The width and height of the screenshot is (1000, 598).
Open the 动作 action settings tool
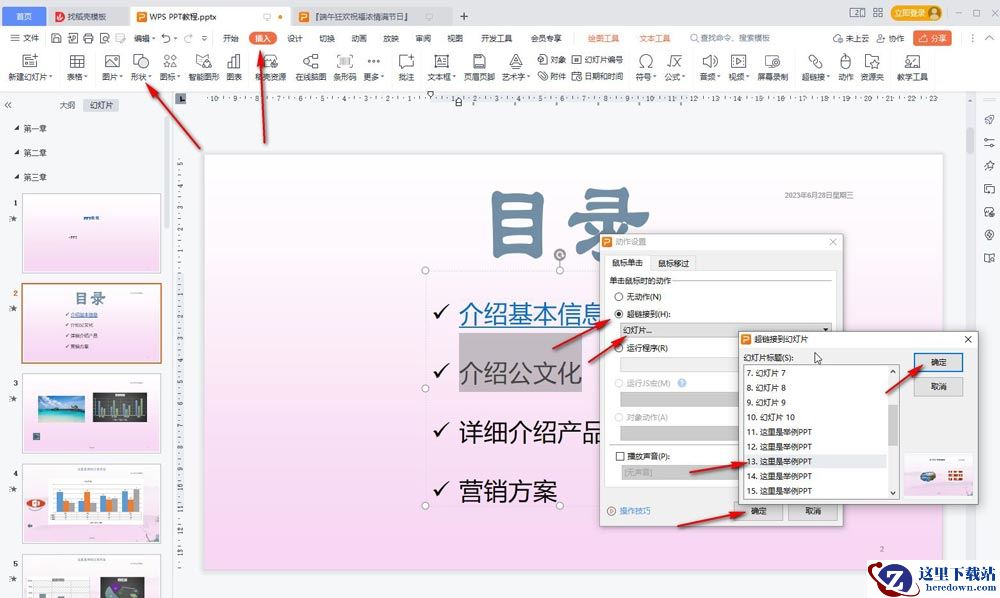pos(846,67)
